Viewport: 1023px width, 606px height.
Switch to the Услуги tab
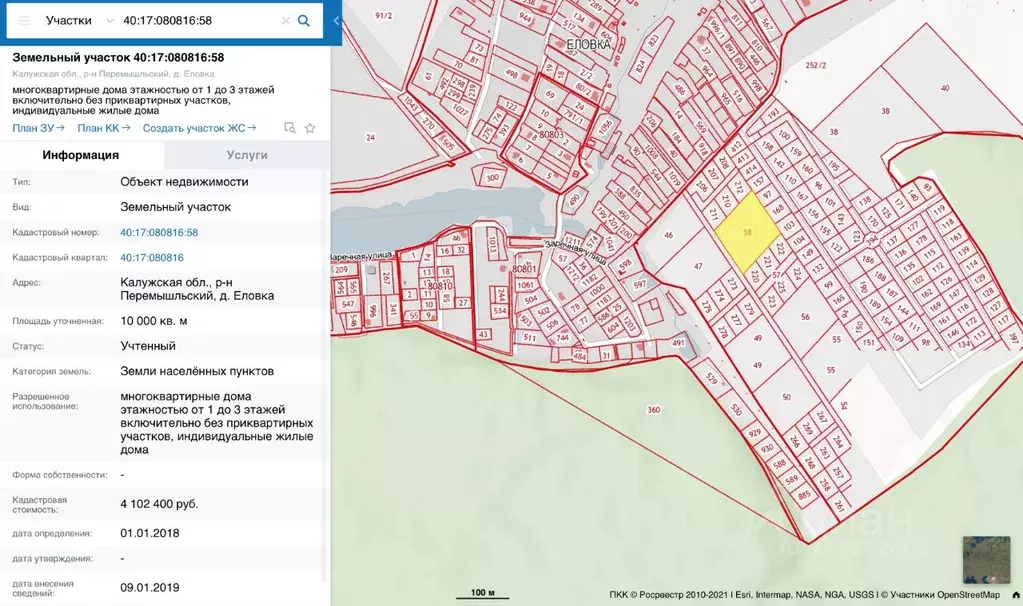coord(246,155)
